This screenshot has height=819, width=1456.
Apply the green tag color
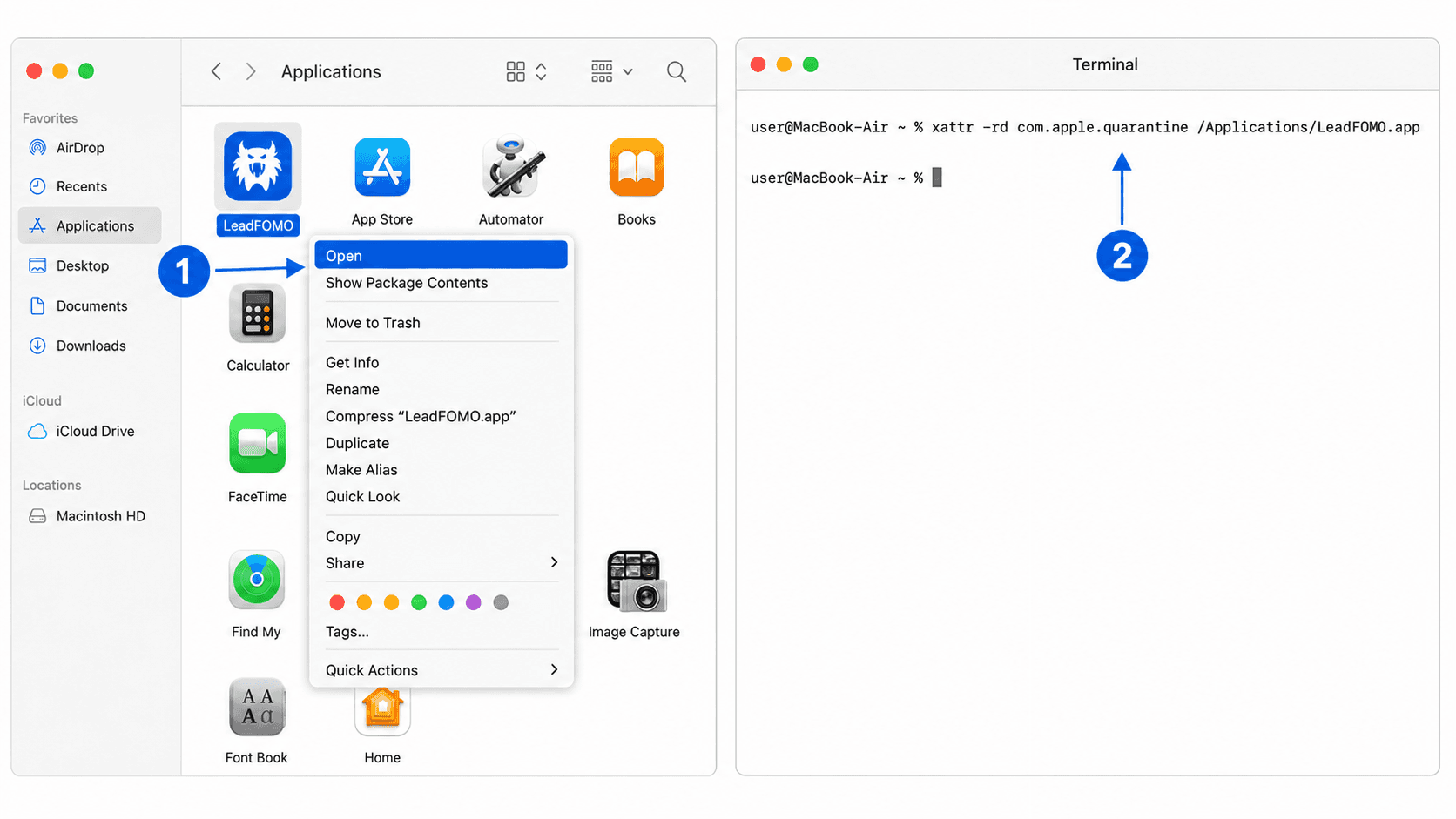coord(419,602)
